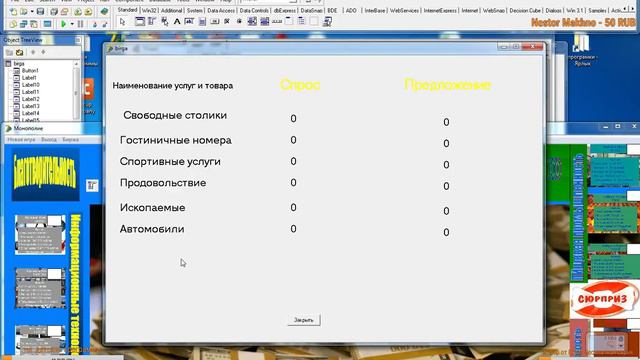Click the Свободные столики row label
Image resolution: width=640 pixels, height=360 pixels.
[x=175, y=116]
